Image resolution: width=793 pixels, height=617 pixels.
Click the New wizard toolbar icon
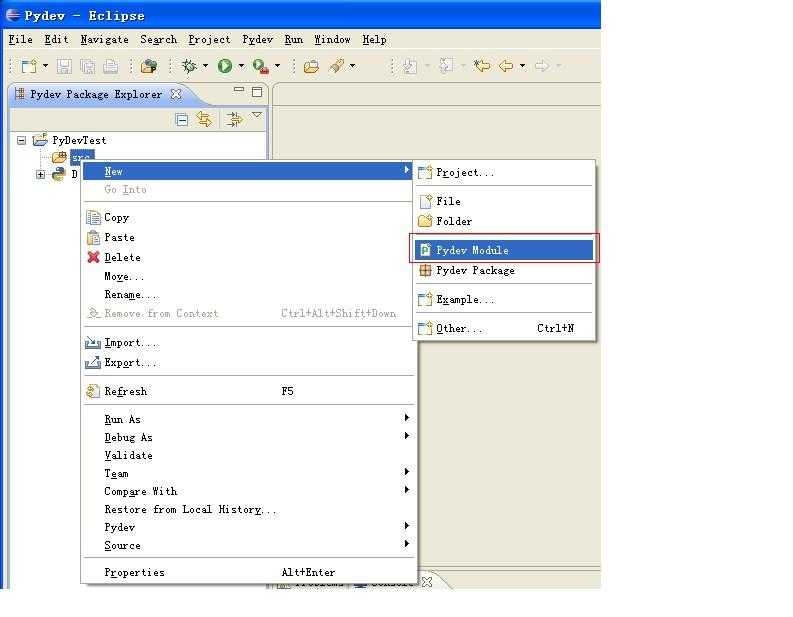[x=29, y=66]
